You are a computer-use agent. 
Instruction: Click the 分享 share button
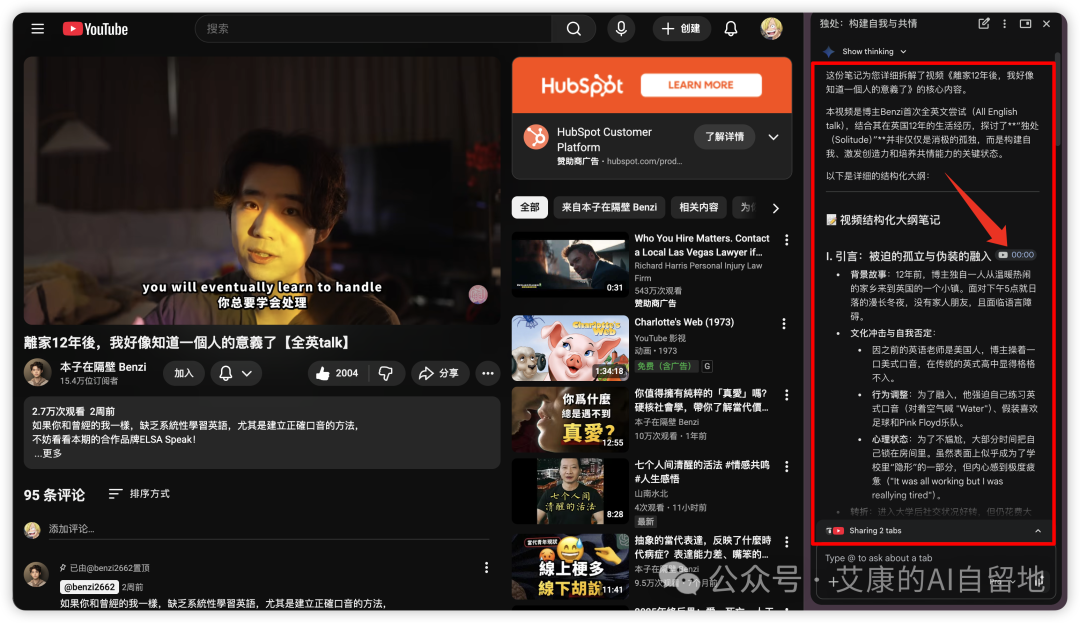pos(440,373)
